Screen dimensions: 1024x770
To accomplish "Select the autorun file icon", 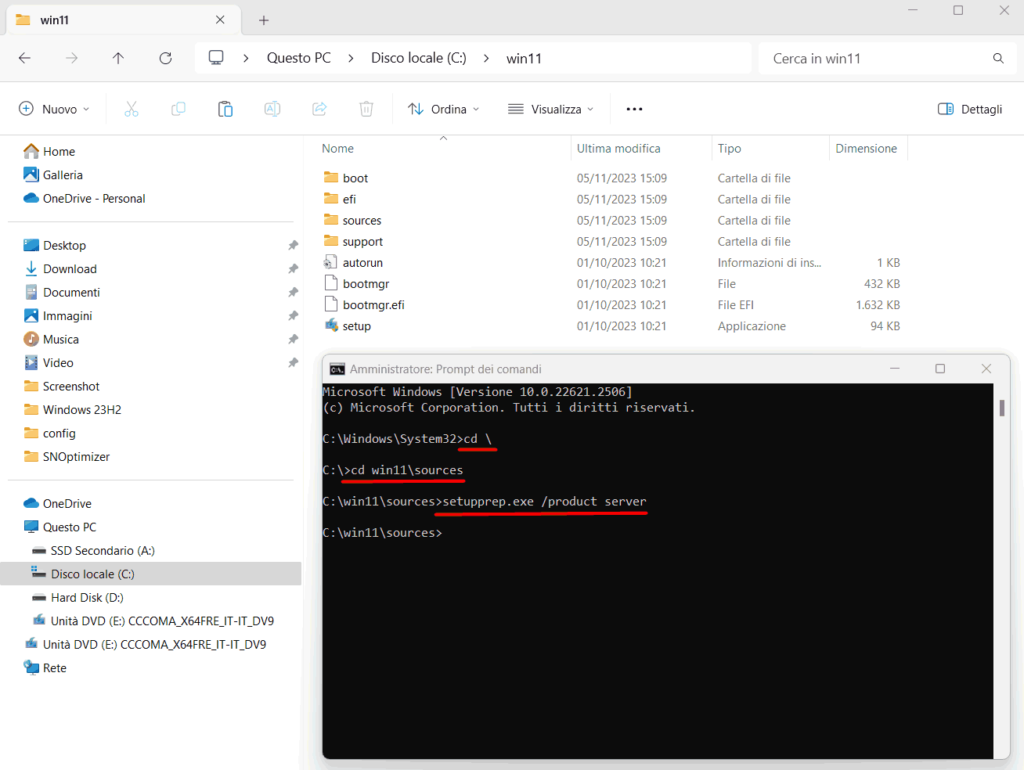I will 331,263.
